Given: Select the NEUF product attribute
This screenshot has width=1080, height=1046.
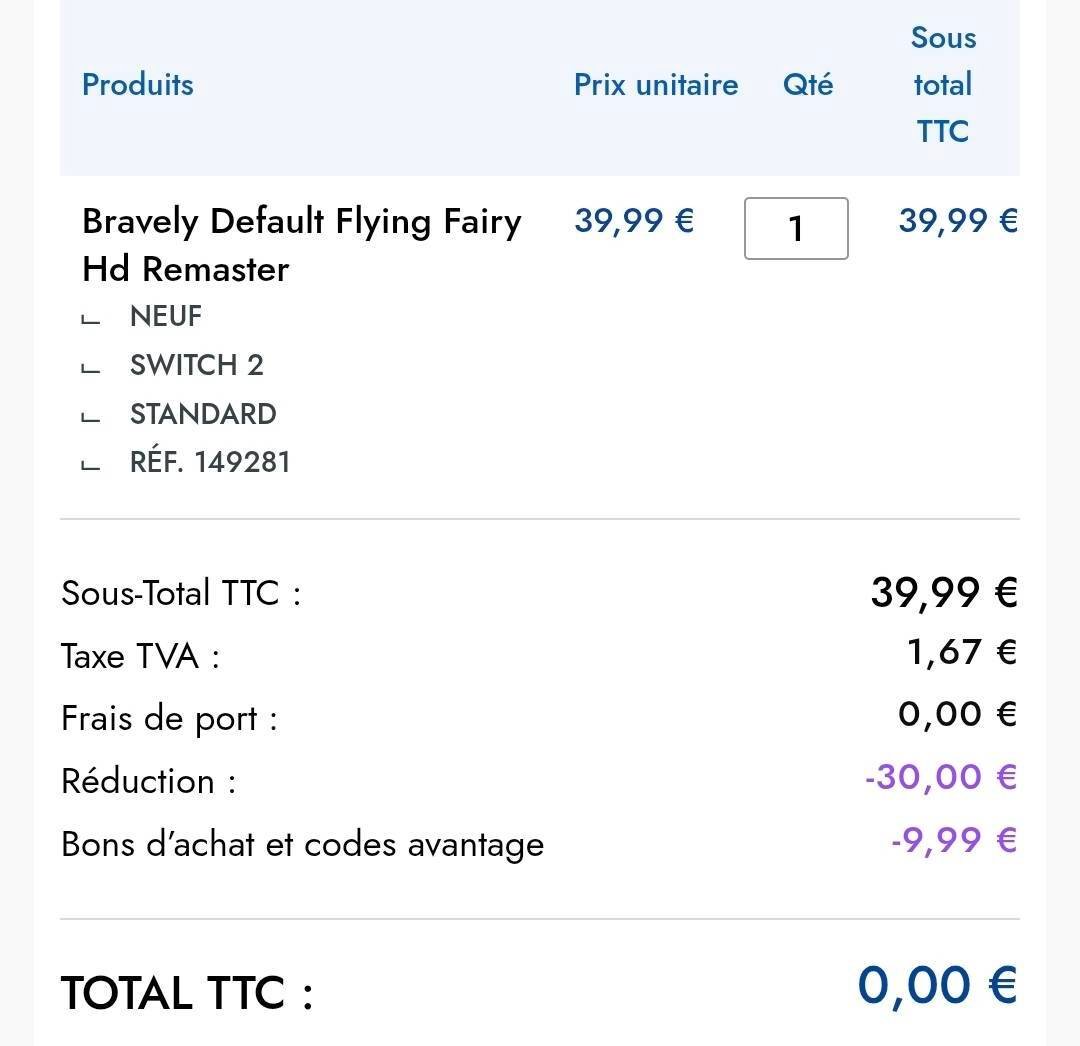Looking at the screenshot, I should (166, 317).
